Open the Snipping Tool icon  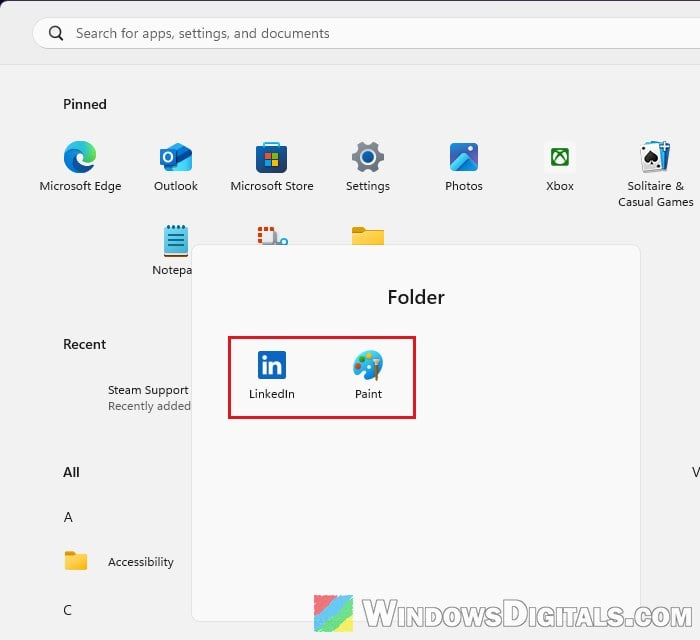[x=272, y=236]
